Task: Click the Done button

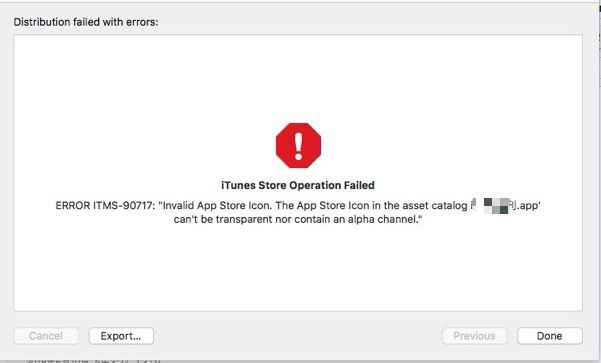Action: pyautogui.click(x=550, y=336)
